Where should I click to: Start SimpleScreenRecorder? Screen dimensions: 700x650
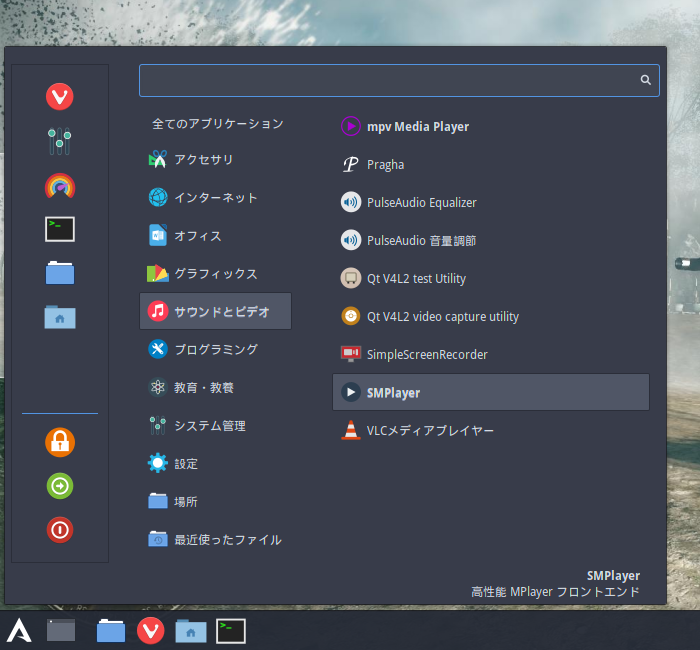[x=491, y=354]
